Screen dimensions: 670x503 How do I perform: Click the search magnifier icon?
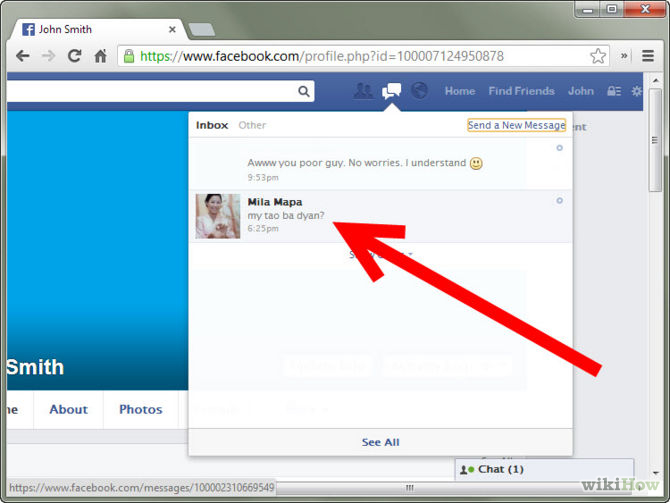click(x=304, y=91)
